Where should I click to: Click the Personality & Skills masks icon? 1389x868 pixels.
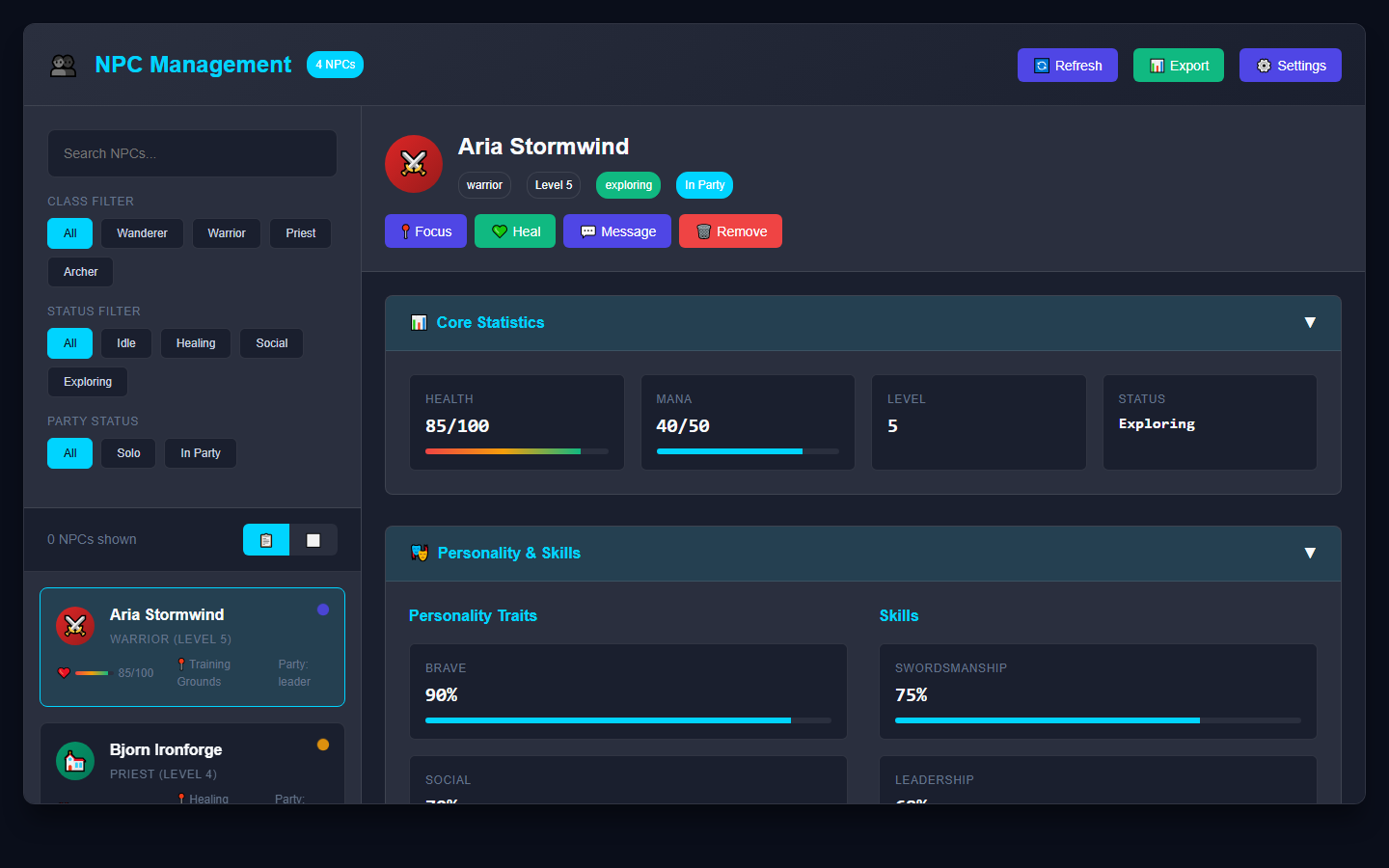pos(420,553)
